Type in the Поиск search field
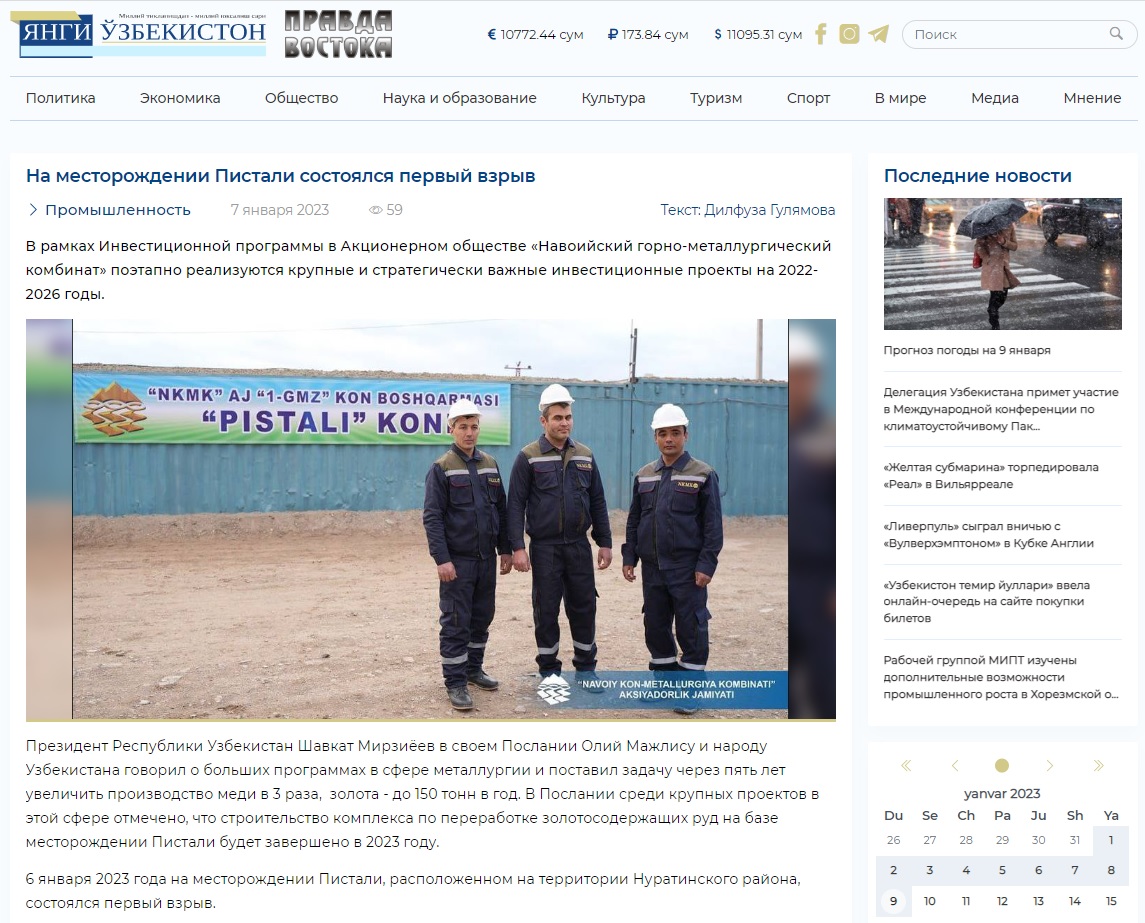 pyautogui.click(x=1005, y=34)
